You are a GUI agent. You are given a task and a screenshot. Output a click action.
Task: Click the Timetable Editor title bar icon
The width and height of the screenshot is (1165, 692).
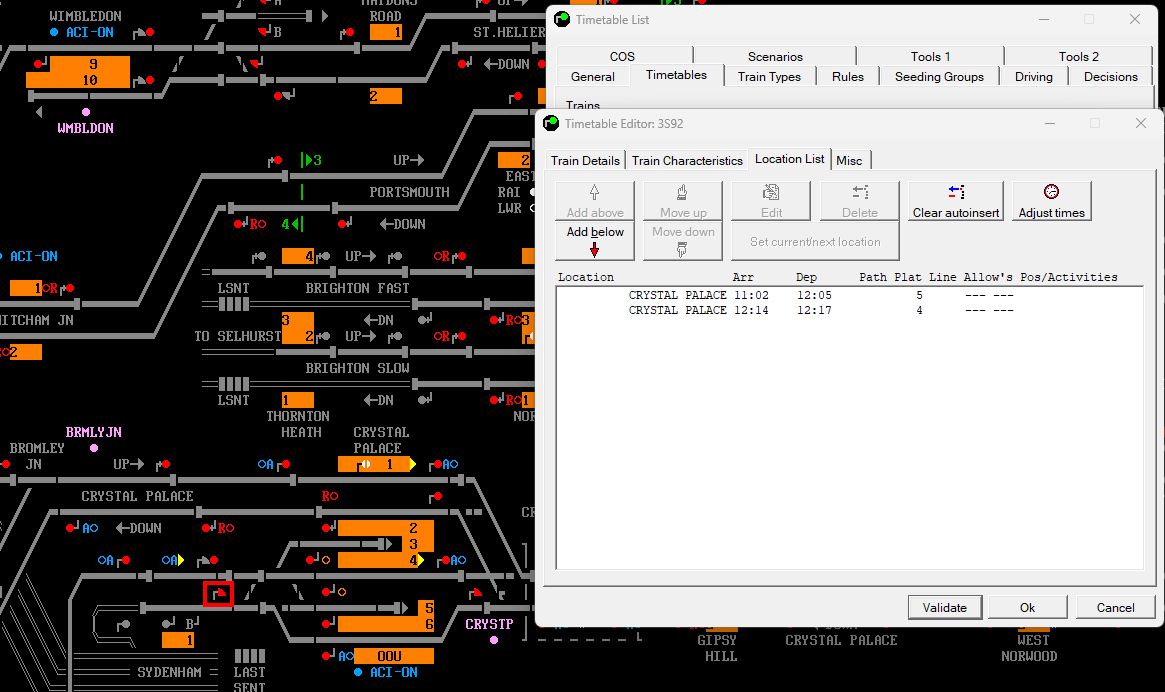point(551,123)
